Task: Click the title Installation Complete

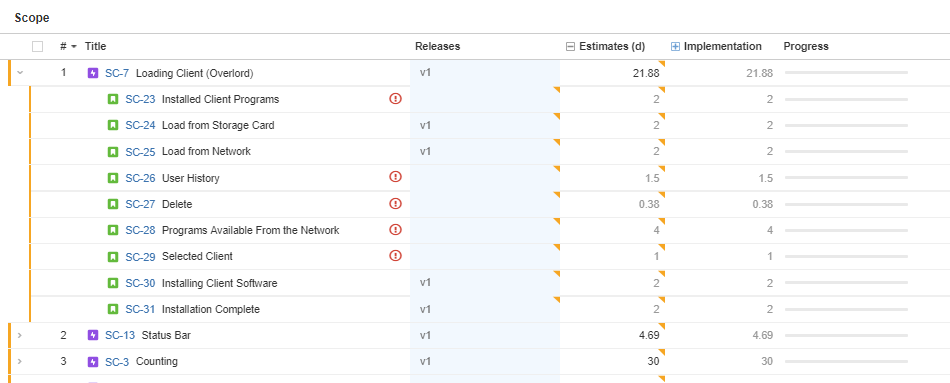Action: (211, 309)
